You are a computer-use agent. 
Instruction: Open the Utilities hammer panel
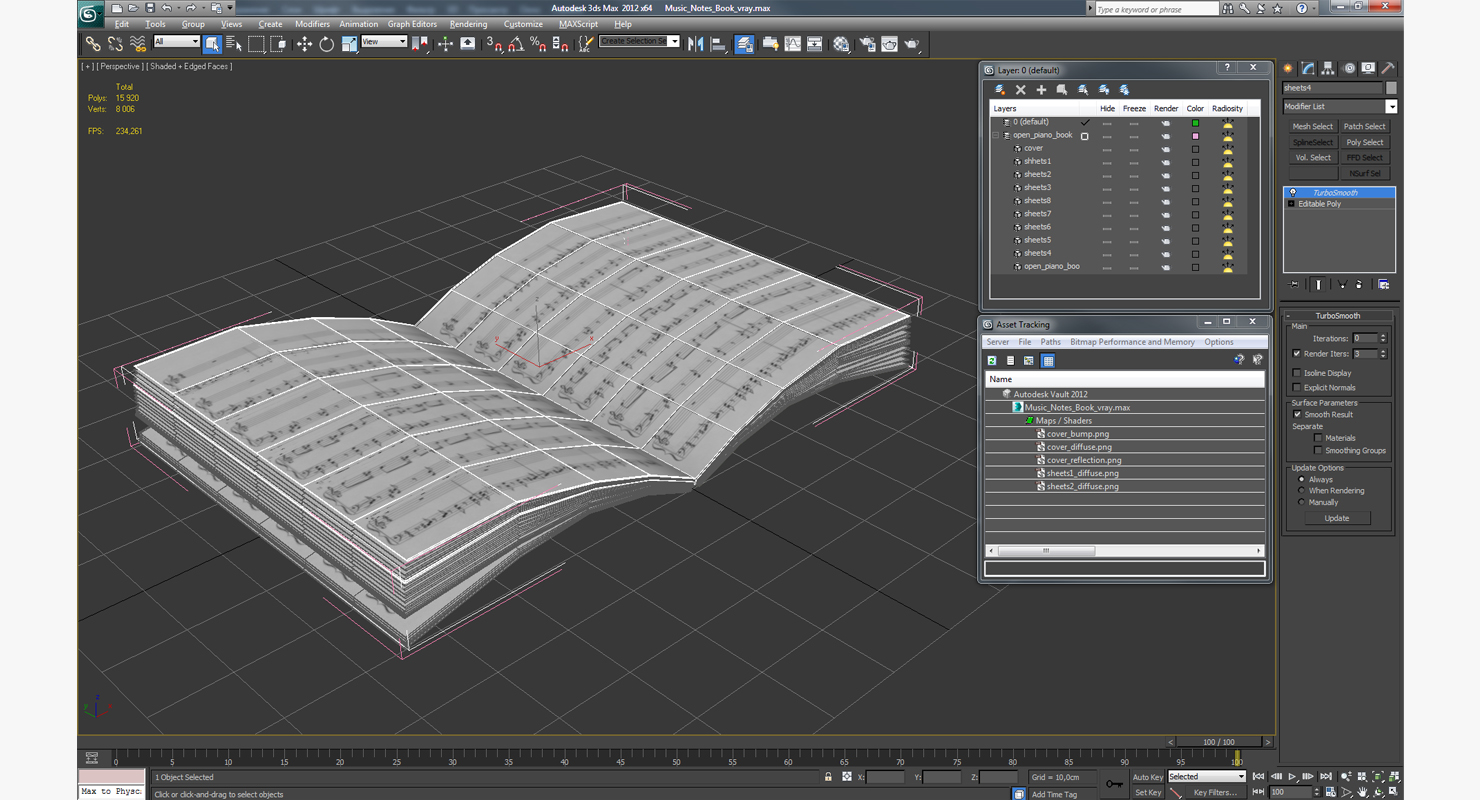[1388, 69]
